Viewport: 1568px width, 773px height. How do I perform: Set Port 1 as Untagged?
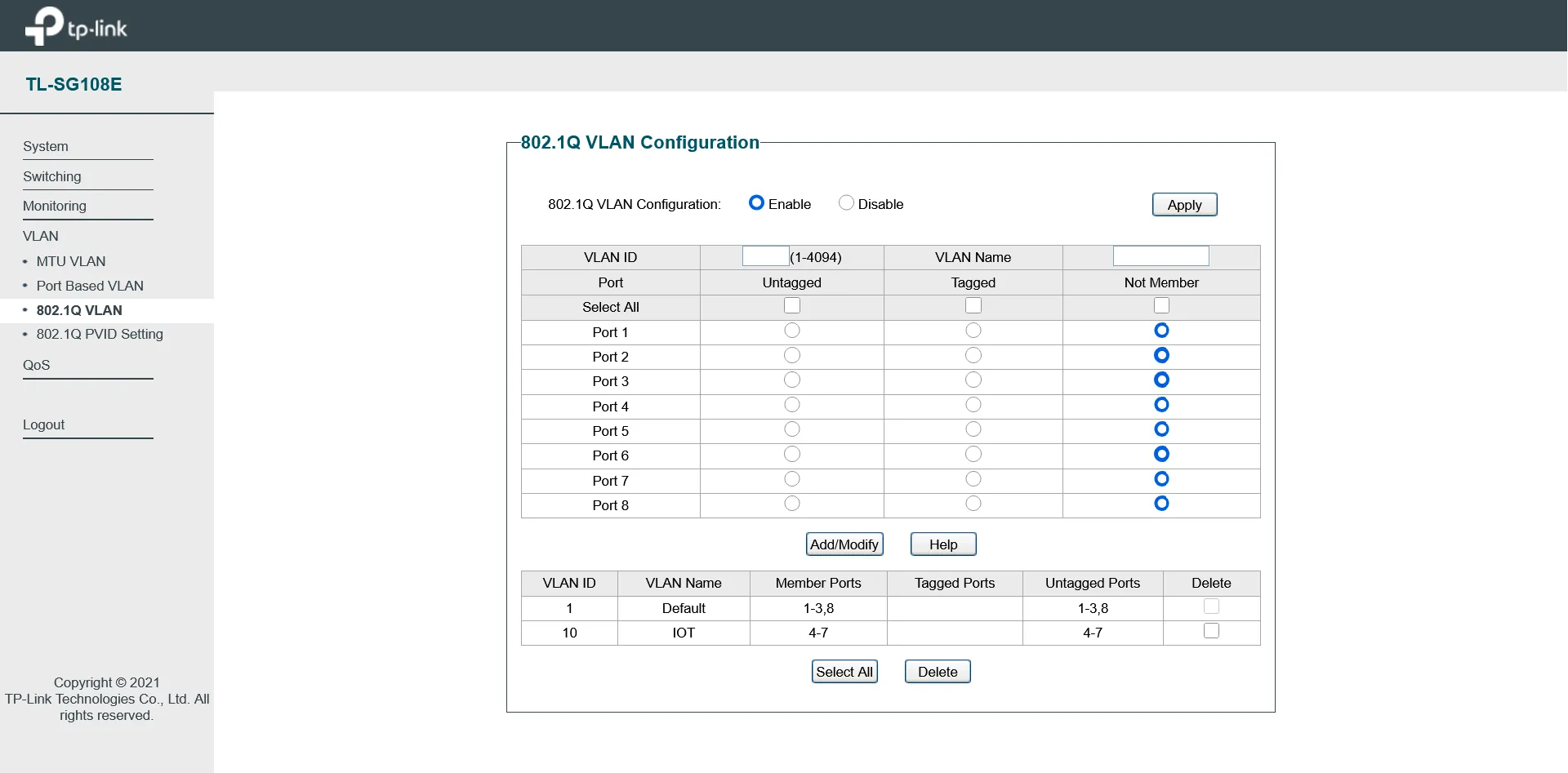(x=792, y=331)
